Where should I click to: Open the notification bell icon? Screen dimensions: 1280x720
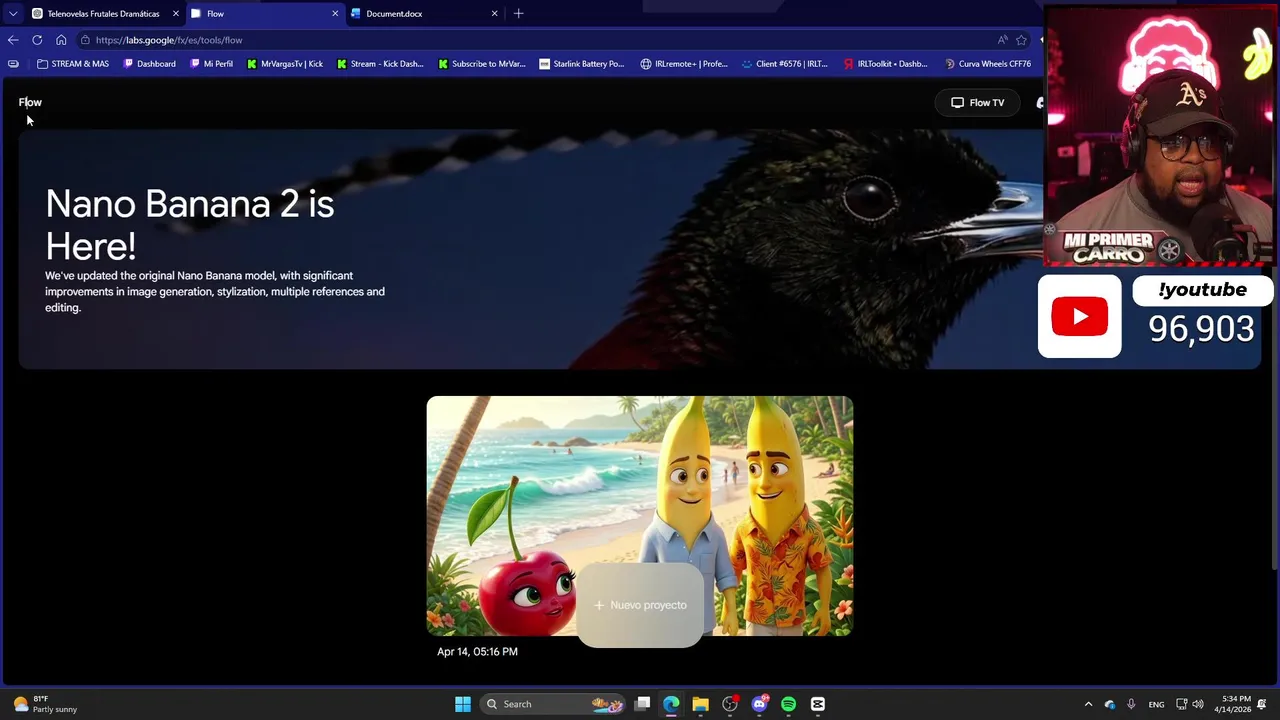coord(1262,704)
